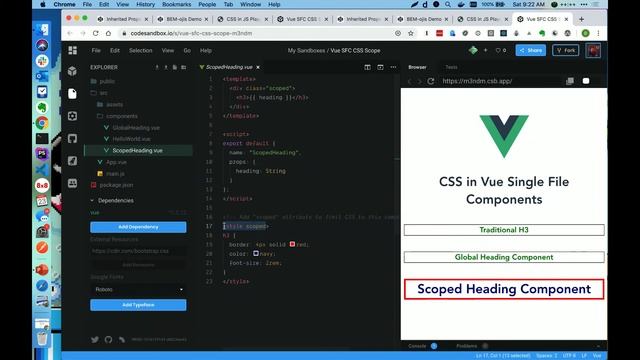Open the CodeSandbox dashboard icon
The image size is (640, 360).
[73, 50]
